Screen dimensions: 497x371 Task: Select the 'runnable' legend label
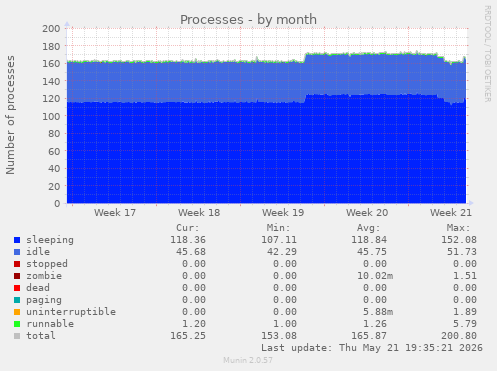(x=50, y=324)
